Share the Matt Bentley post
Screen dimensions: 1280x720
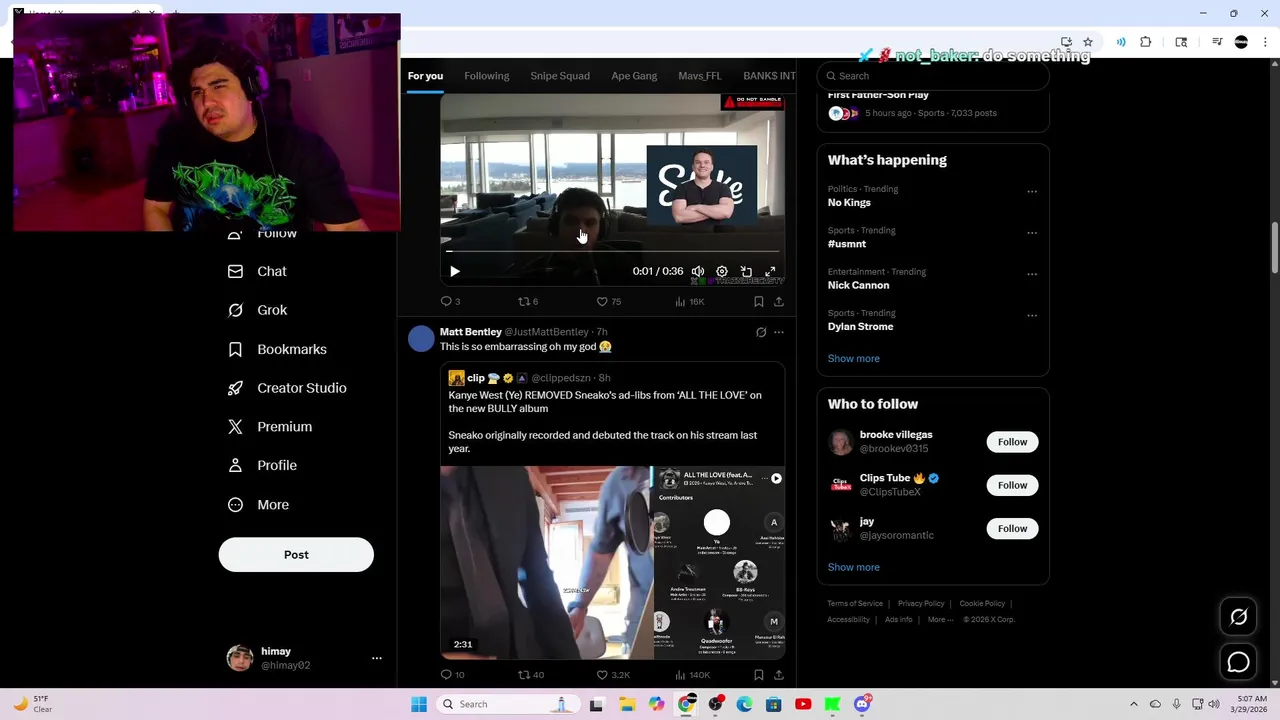[x=779, y=675]
